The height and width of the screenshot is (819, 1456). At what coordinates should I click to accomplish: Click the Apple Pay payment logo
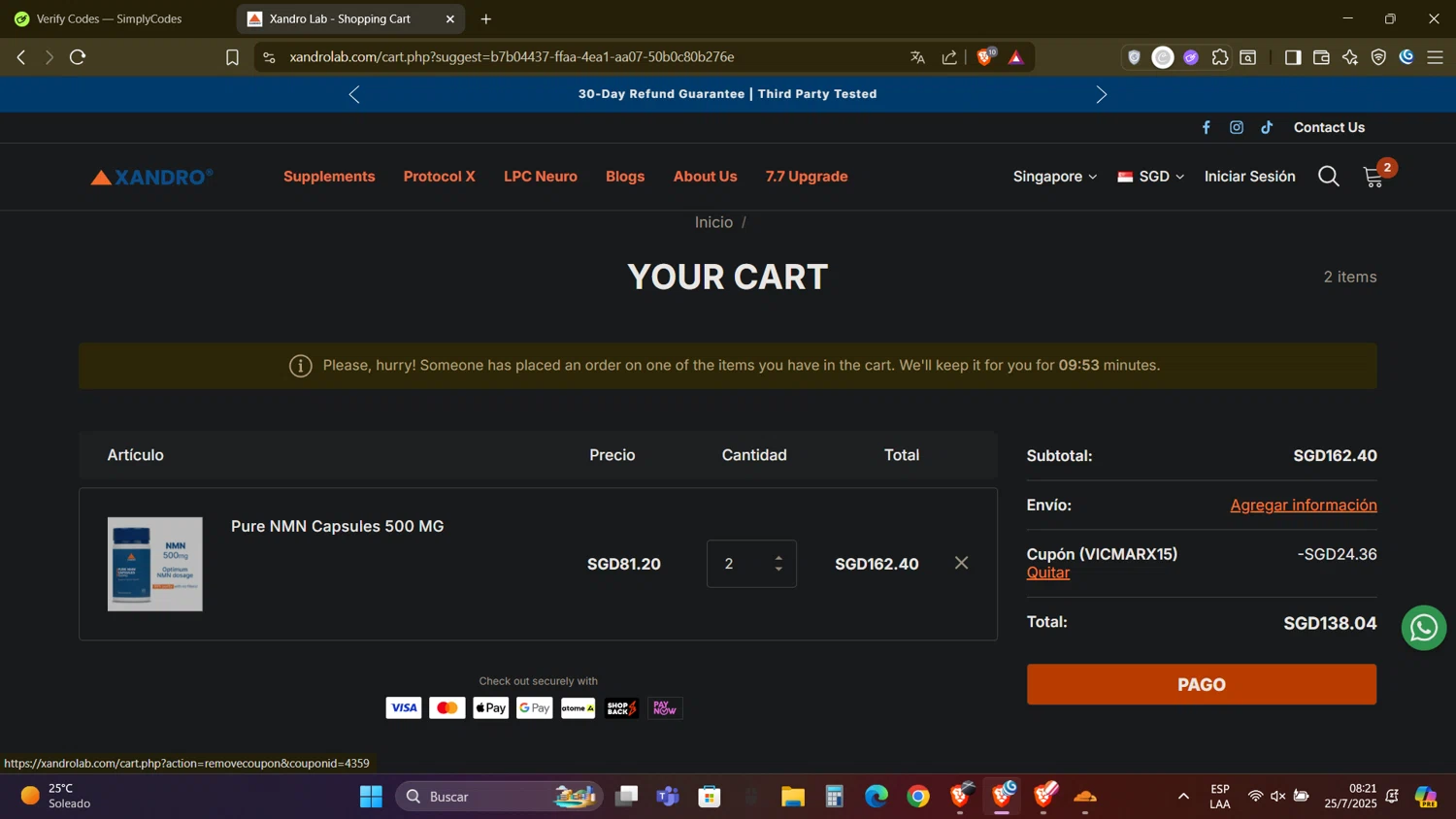491,708
